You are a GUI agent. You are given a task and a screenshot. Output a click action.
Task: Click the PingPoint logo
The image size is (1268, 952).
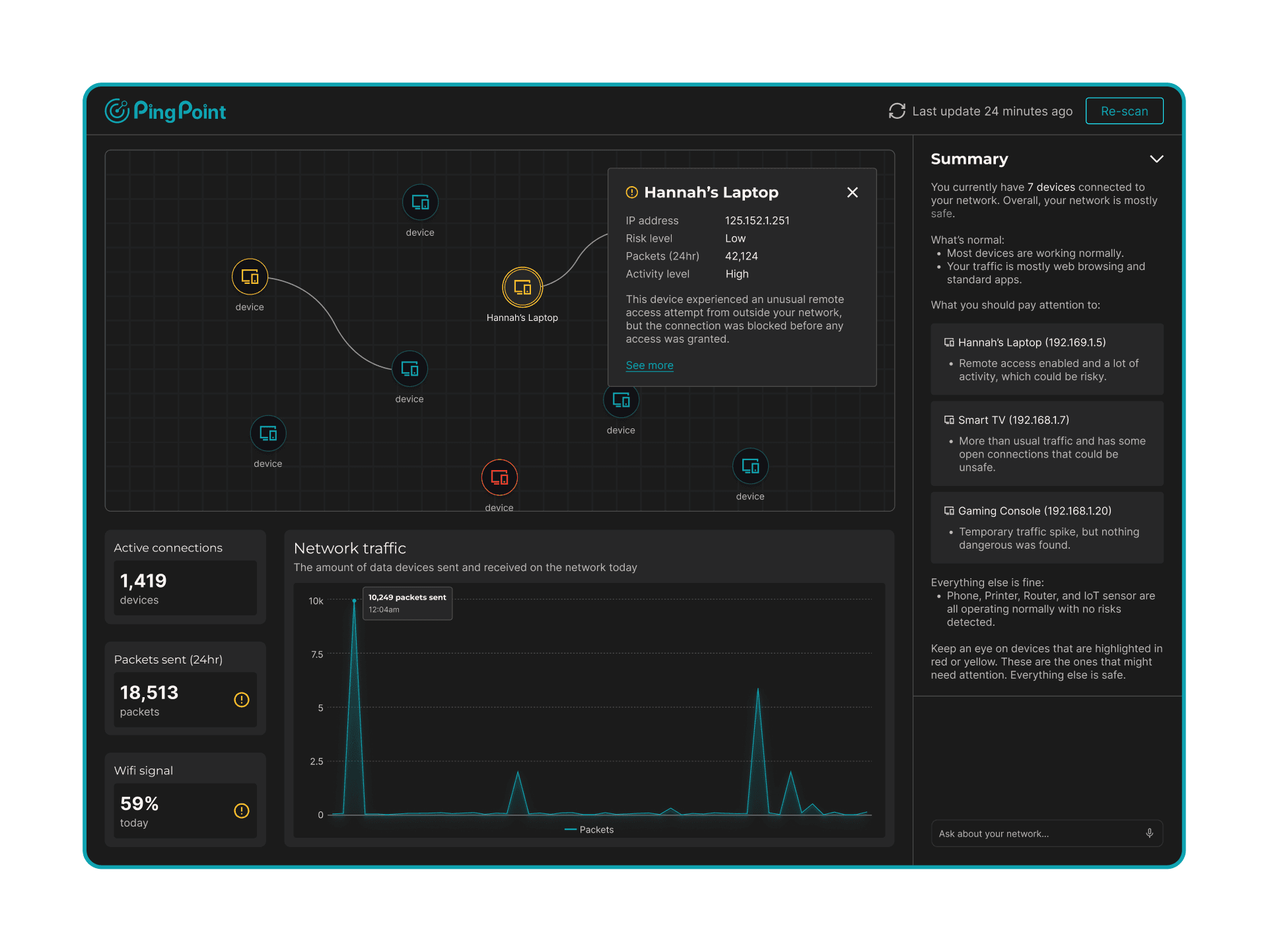pos(165,111)
